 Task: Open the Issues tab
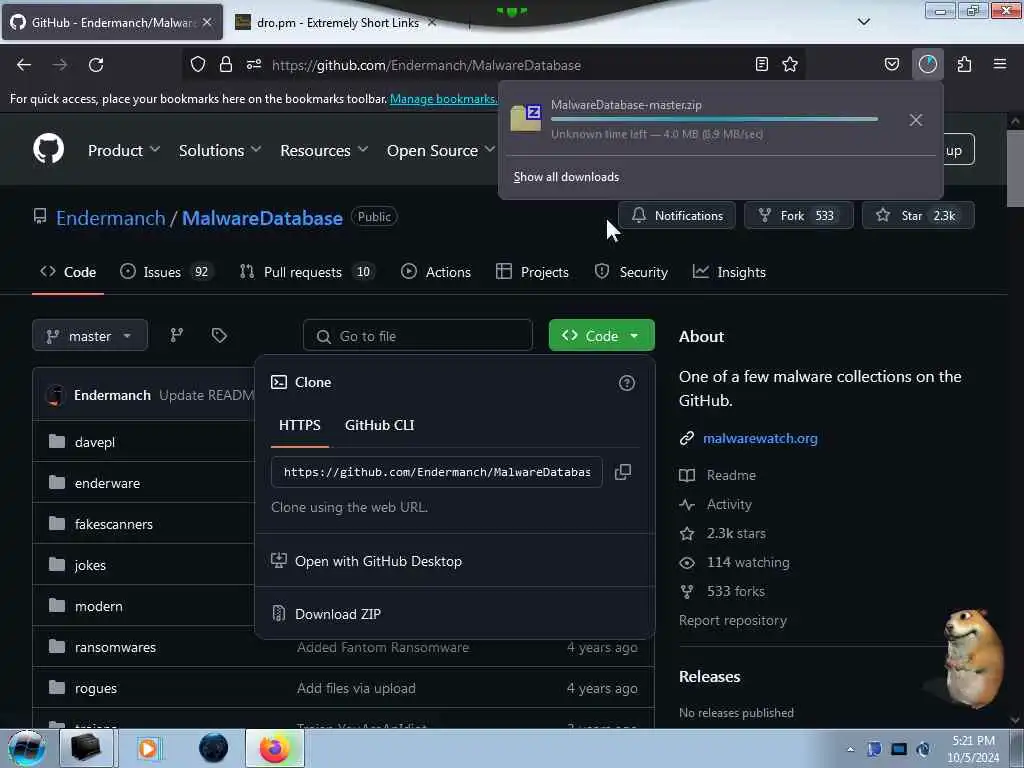167,272
